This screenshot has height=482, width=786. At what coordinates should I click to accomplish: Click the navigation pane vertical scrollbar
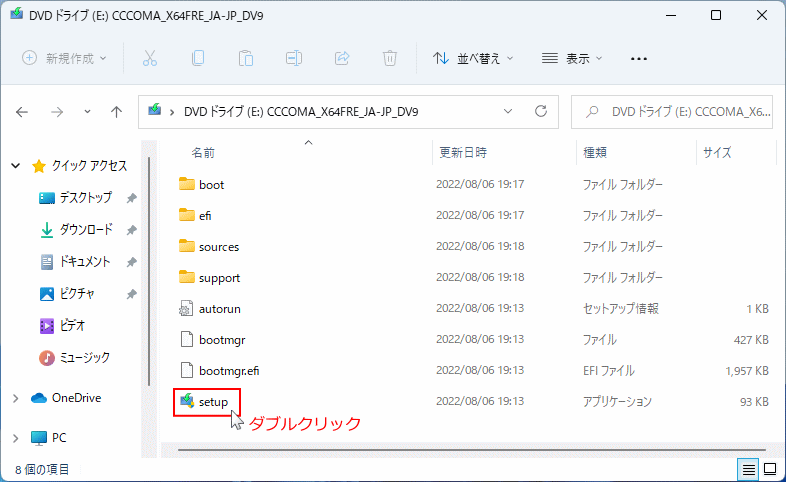click(x=149, y=272)
